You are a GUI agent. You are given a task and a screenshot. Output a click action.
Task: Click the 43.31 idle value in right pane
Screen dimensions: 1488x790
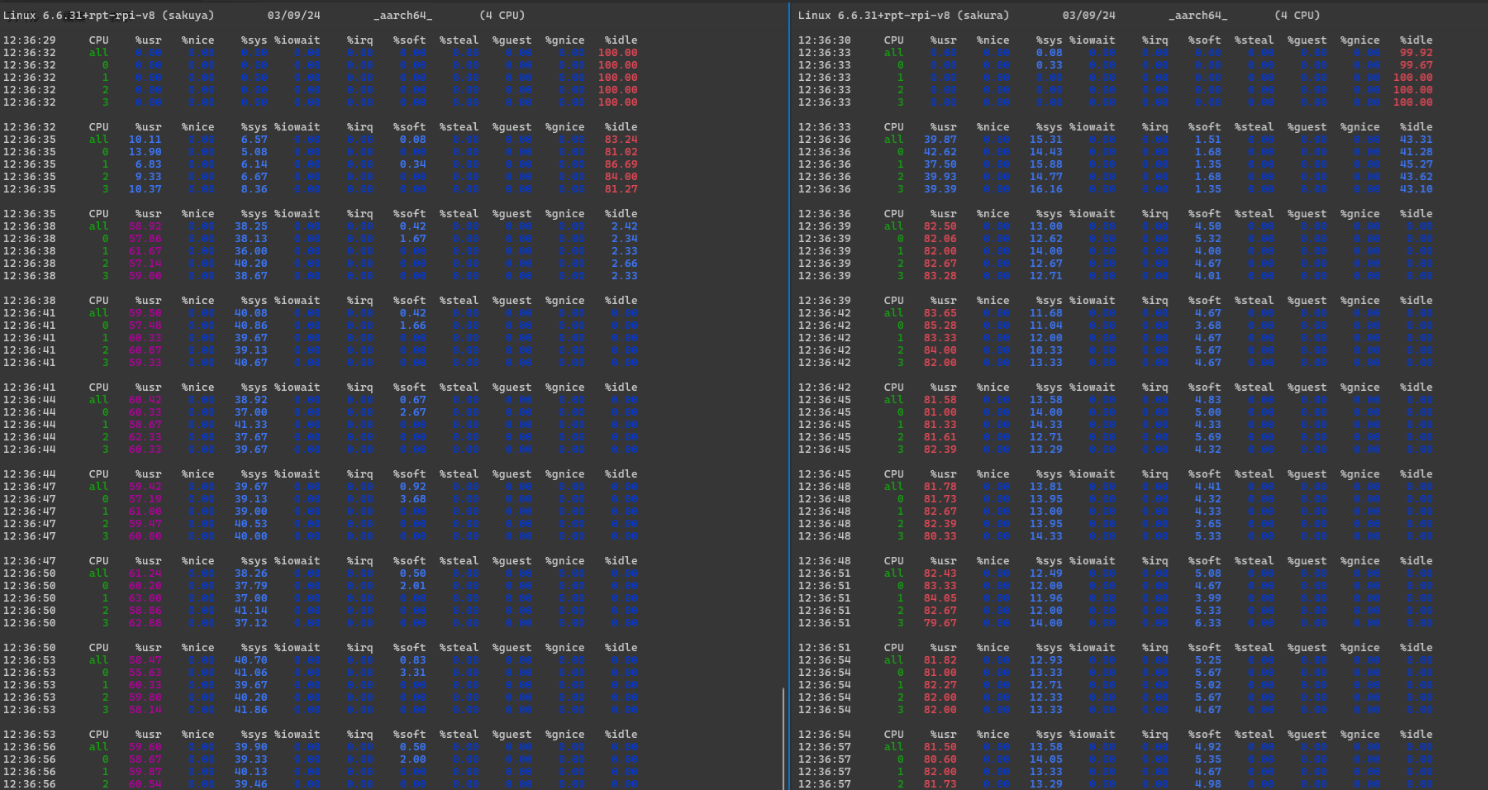coord(1415,140)
